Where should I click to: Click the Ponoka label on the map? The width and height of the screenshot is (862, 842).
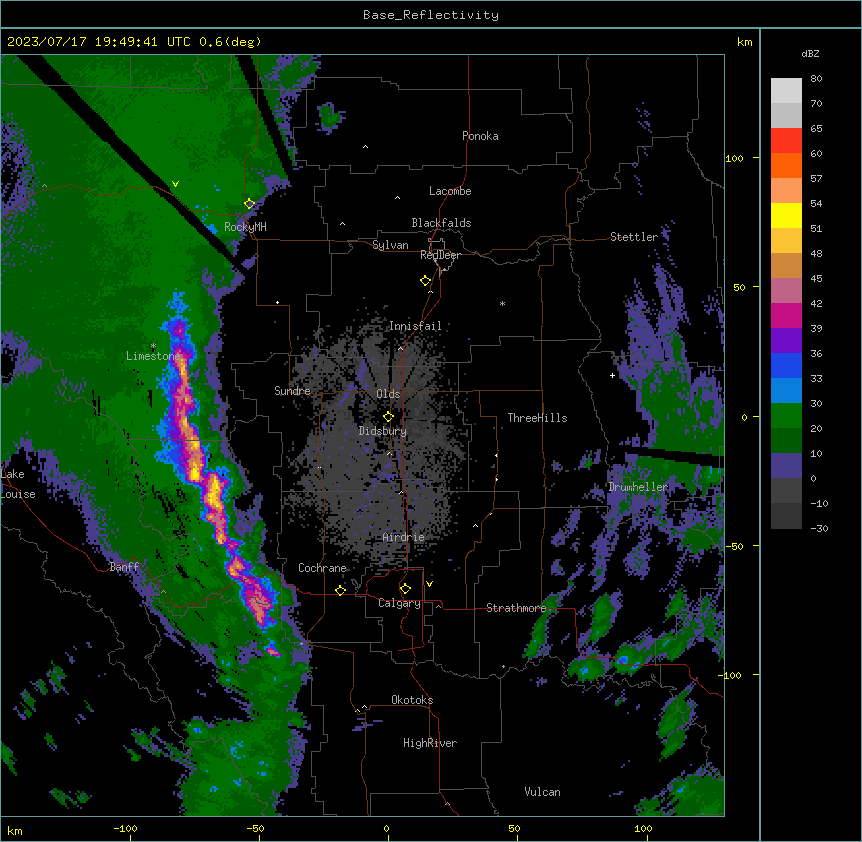[x=480, y=136]
